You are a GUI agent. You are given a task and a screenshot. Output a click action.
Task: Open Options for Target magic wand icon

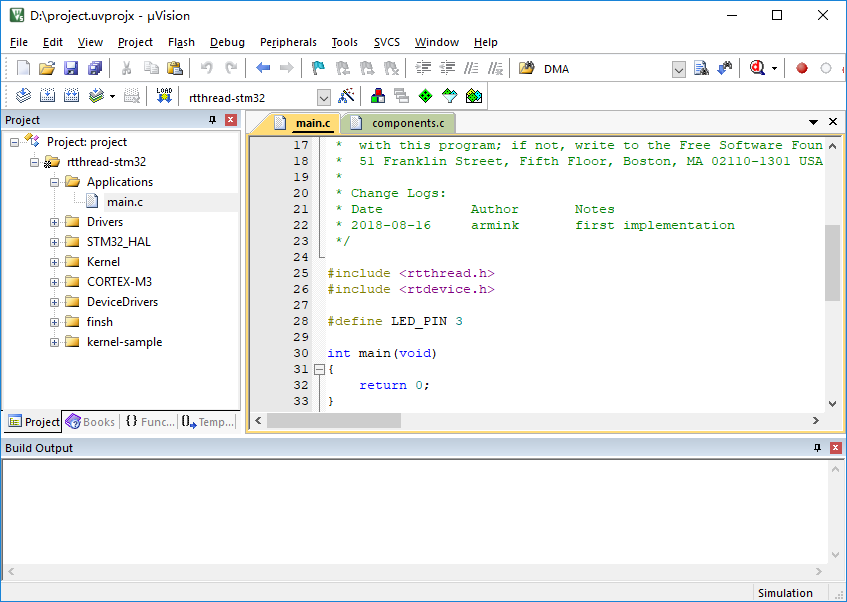point(346,96)
